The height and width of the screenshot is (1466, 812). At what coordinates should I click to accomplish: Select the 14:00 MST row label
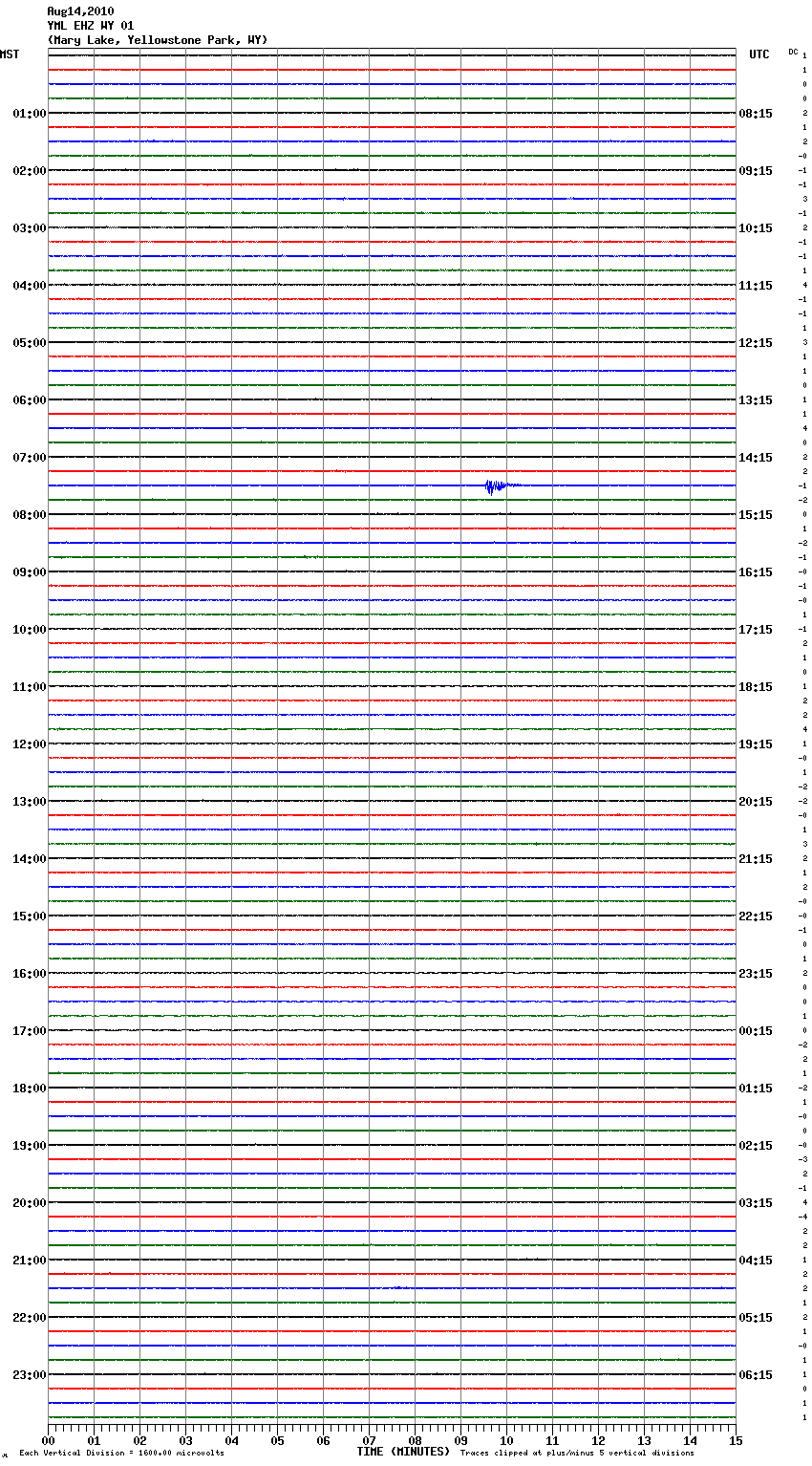pyautogui.click(x=29, y=859)
